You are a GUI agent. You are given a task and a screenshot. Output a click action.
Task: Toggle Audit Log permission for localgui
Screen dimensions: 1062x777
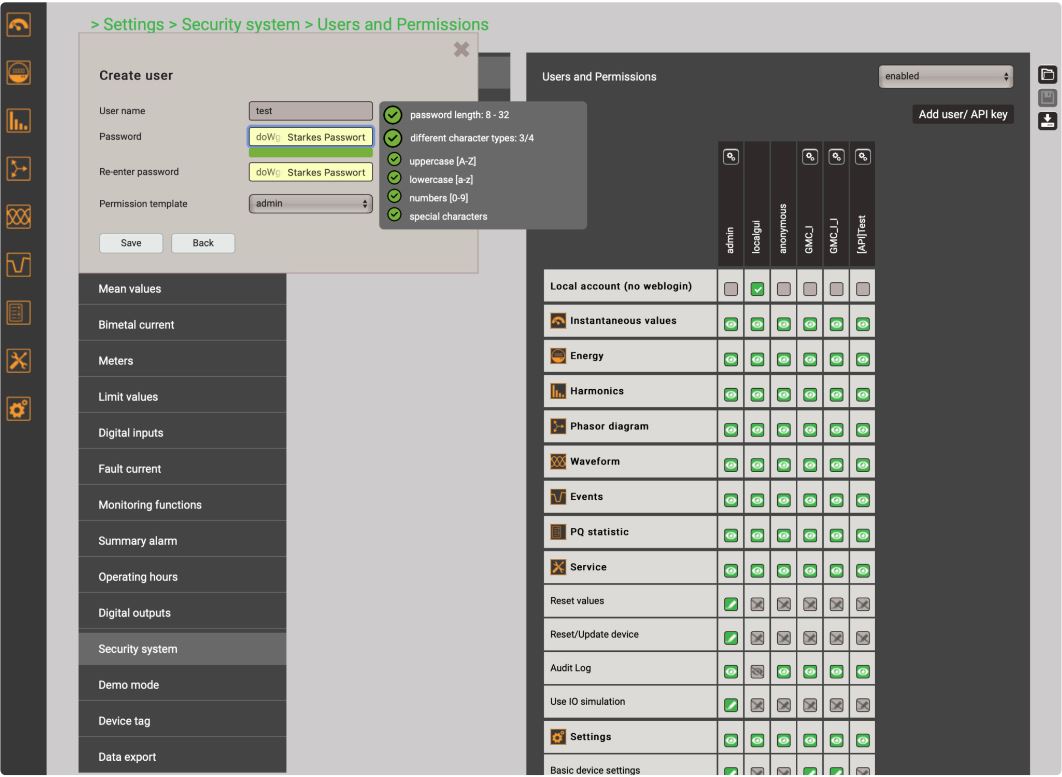pyautogui.click(x=757, y=672)
